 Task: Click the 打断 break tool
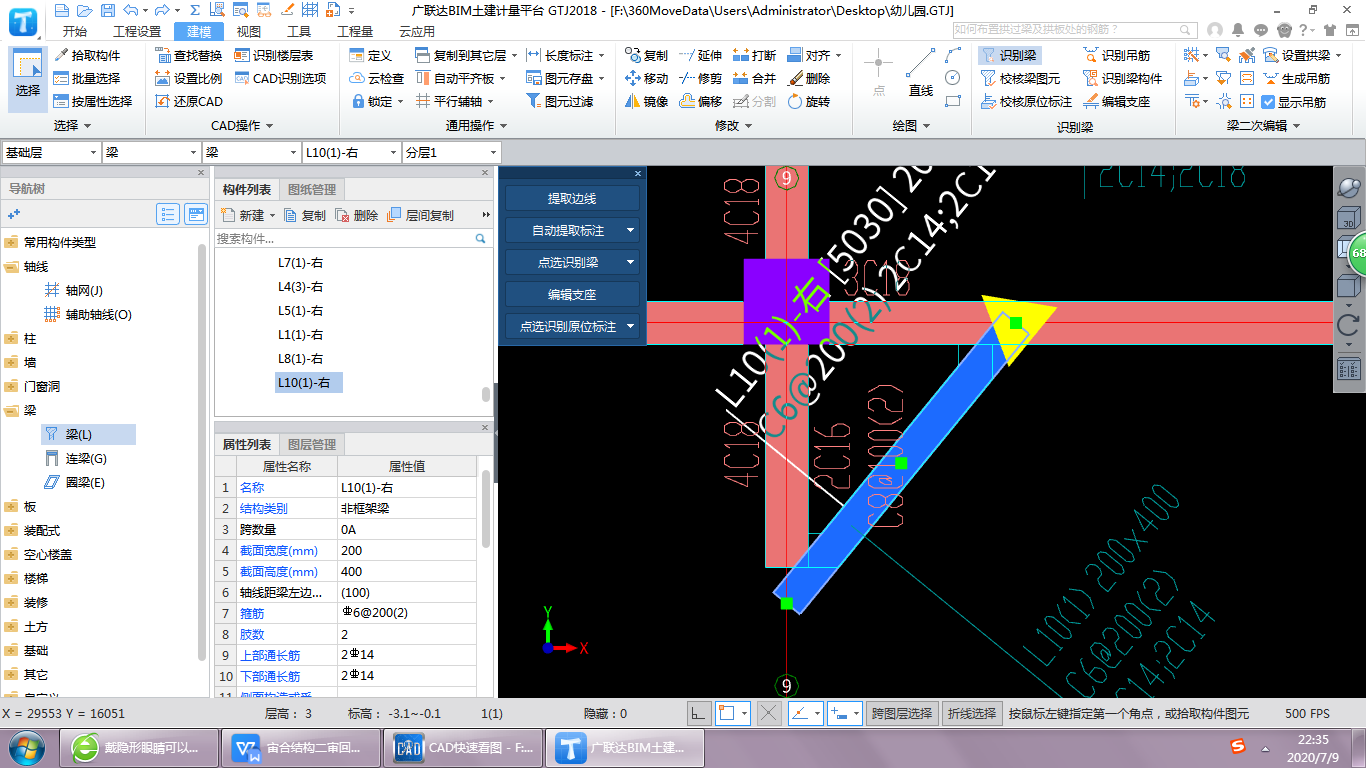(754, 55)
